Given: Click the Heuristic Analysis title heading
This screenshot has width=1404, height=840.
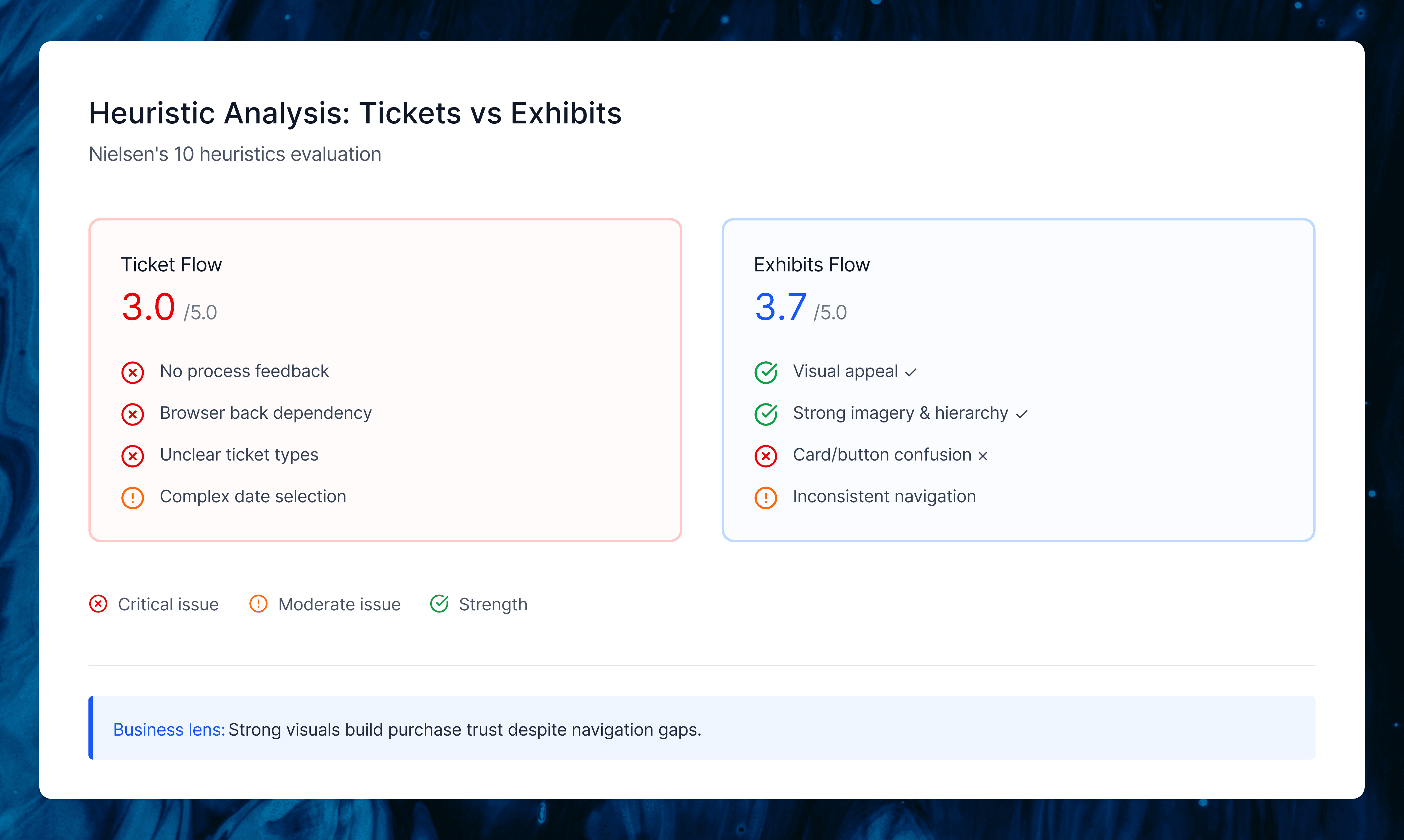Looking at the screenshot, I should coord(355,113).
